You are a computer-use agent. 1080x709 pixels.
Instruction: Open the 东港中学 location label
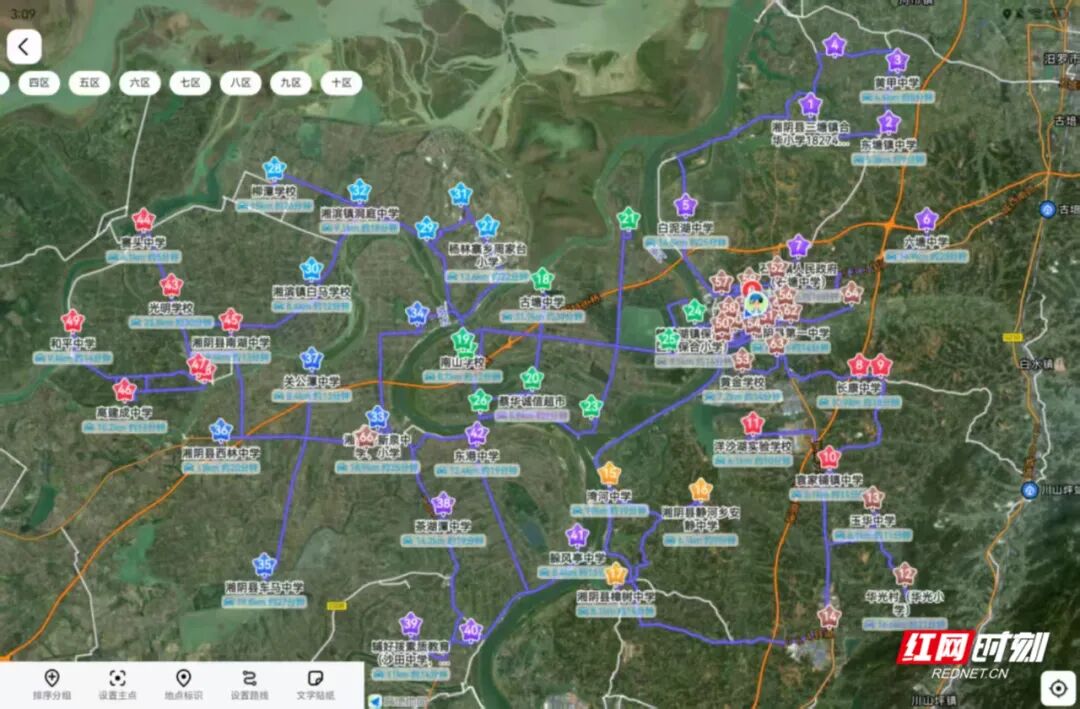tap(474, 455)
